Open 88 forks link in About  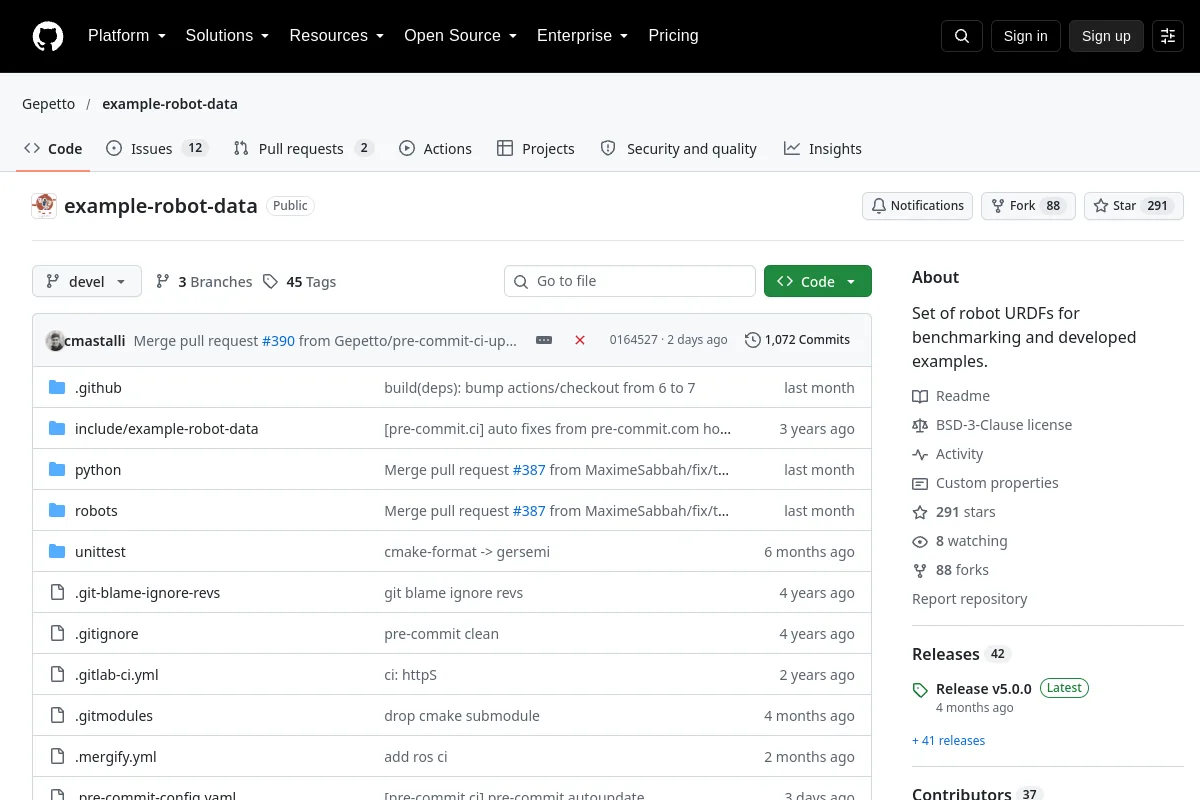tap(962, 570)
